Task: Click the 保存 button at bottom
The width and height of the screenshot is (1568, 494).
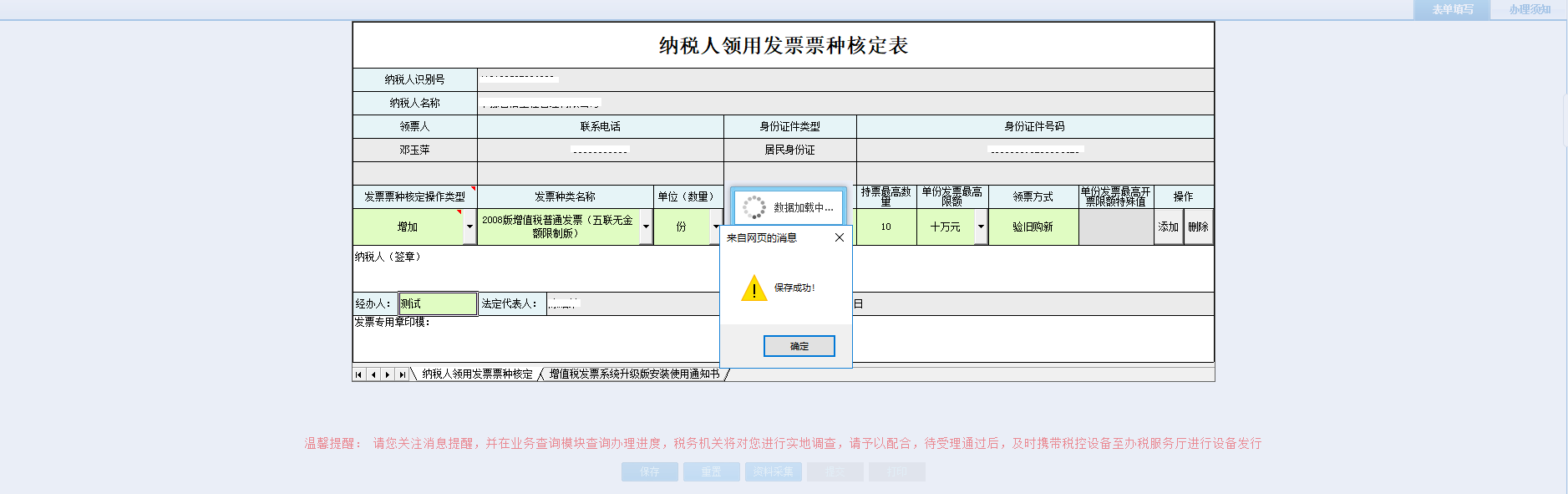Action: pyautogui.click(x=650, y=471)
